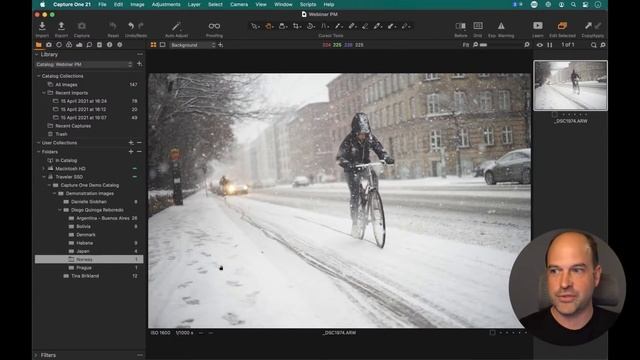The image size is (640, 360).
Task: Select the orange pan cursor tool
Action: [x=269, y=26]
